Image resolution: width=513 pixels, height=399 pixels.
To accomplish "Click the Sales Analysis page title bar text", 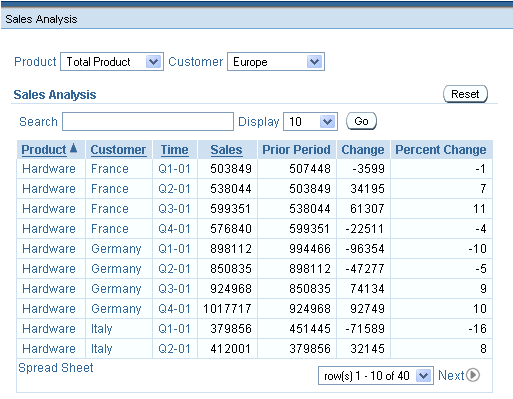I will pyautogui.click(x=41, y=19).
